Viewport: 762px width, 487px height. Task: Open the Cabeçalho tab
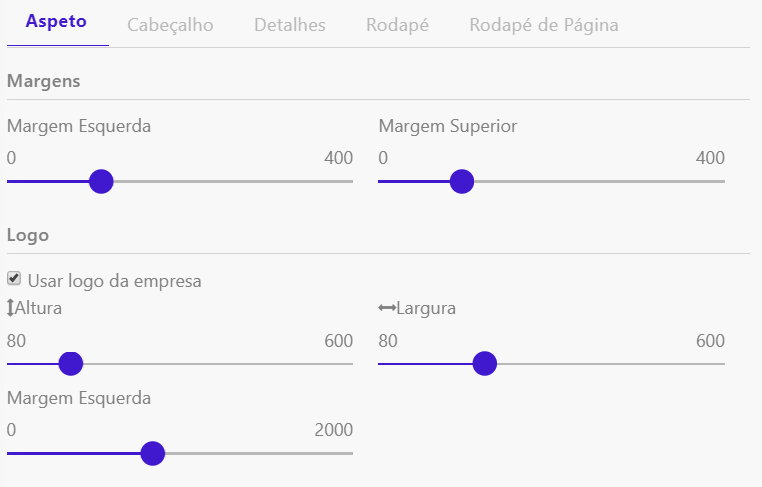[x=170, y=25]
